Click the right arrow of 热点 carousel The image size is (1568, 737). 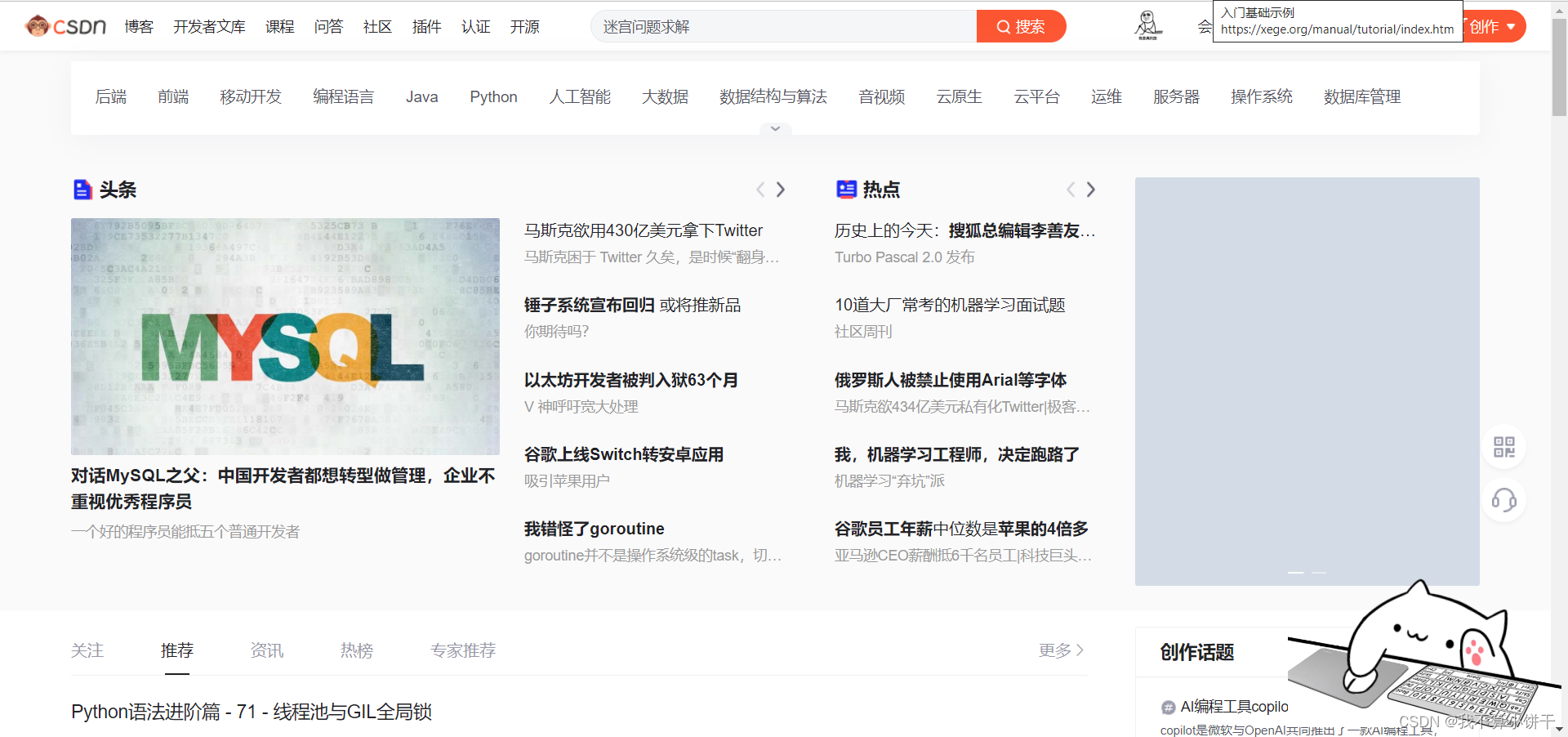[1091, 189]
